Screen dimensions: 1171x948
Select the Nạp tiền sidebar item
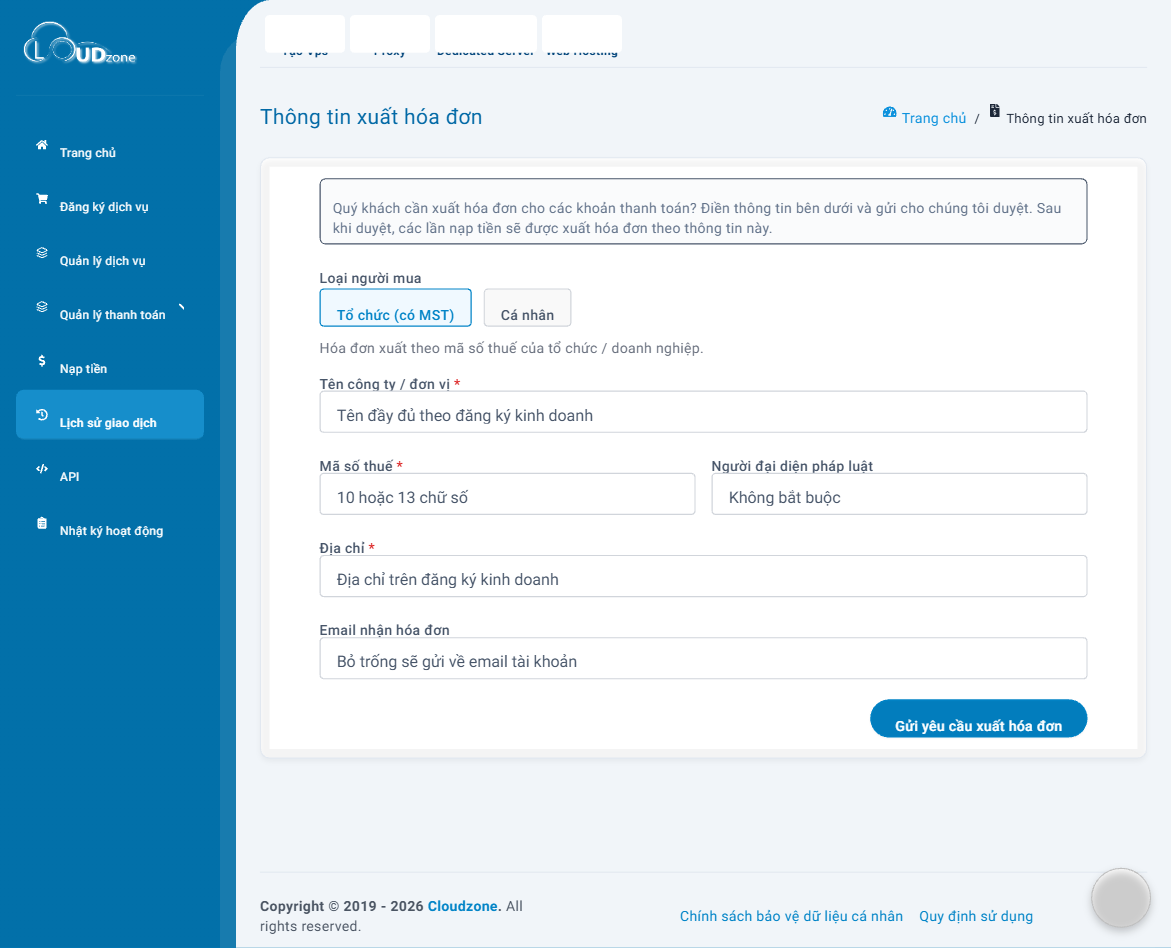click(110, 368)
